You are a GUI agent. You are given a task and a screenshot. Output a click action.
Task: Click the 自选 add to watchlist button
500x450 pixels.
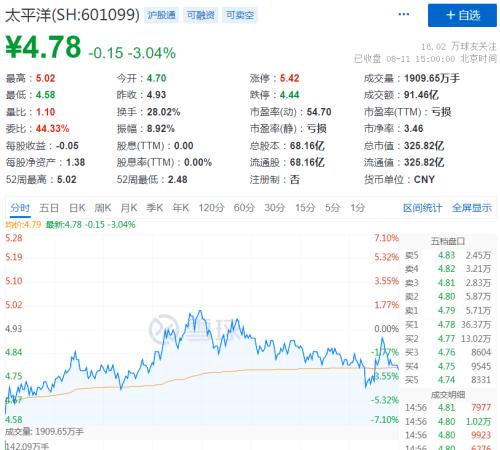(x=462, y=15)
